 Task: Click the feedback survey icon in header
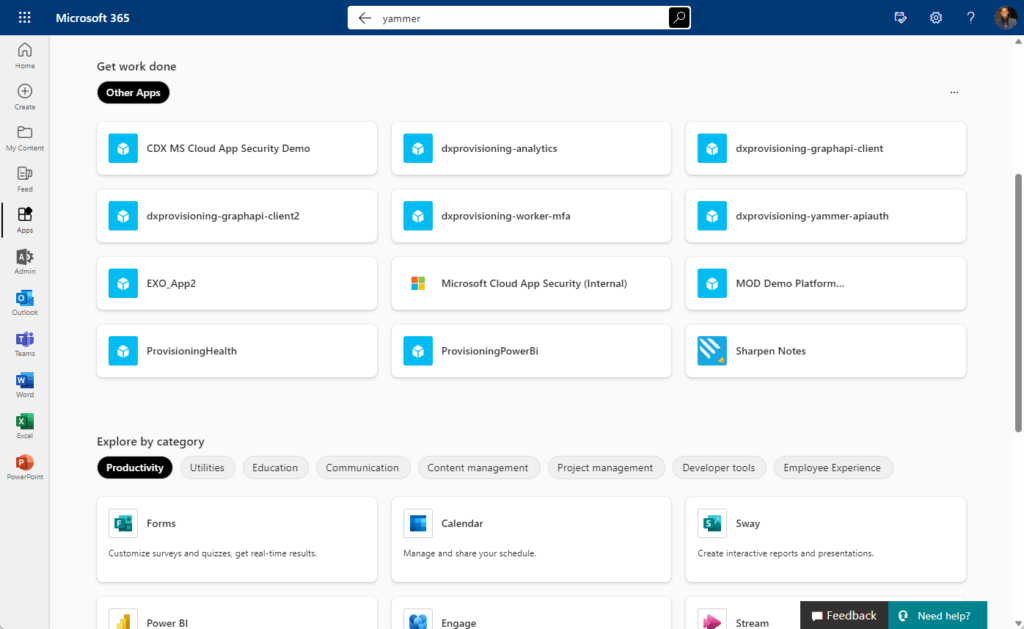[x=901, y=18]
